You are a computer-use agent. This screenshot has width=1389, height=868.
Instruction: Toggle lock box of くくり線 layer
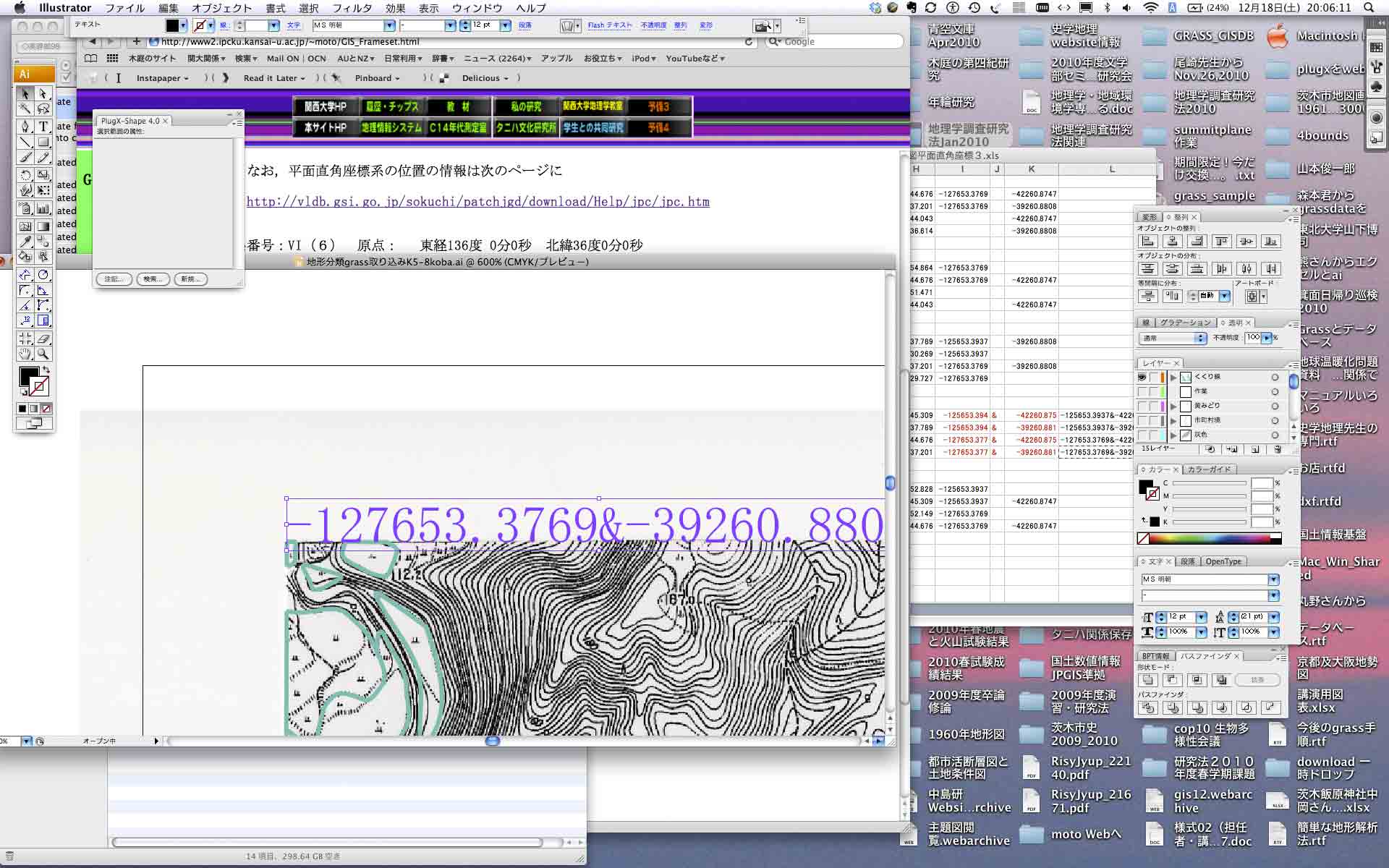pos(1154,377)
